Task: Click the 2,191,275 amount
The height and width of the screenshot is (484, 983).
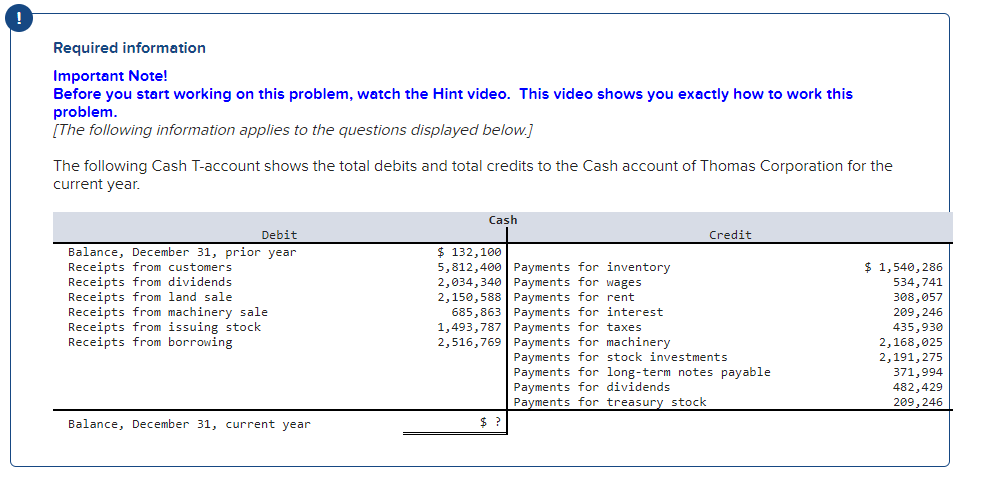Action: tap(911, 357)
